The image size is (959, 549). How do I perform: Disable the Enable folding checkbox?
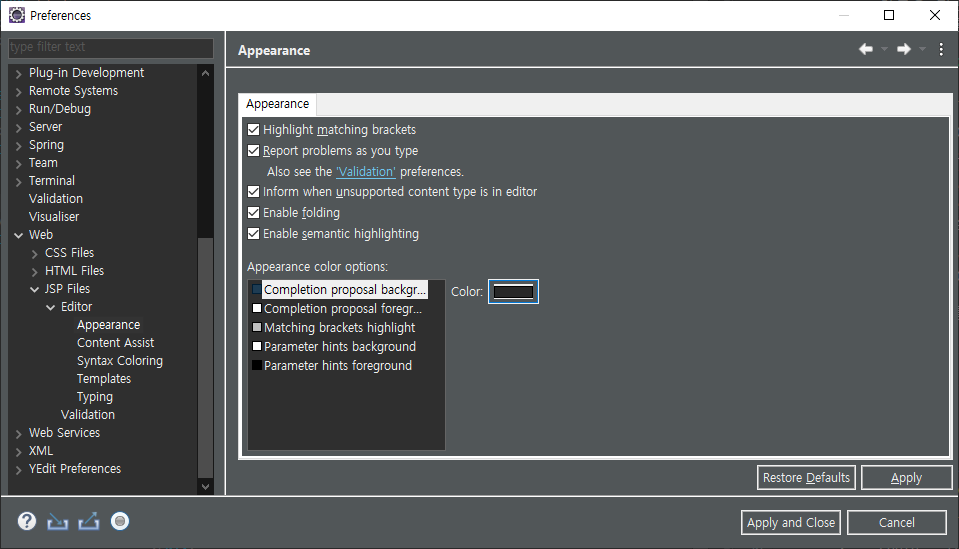253,213
